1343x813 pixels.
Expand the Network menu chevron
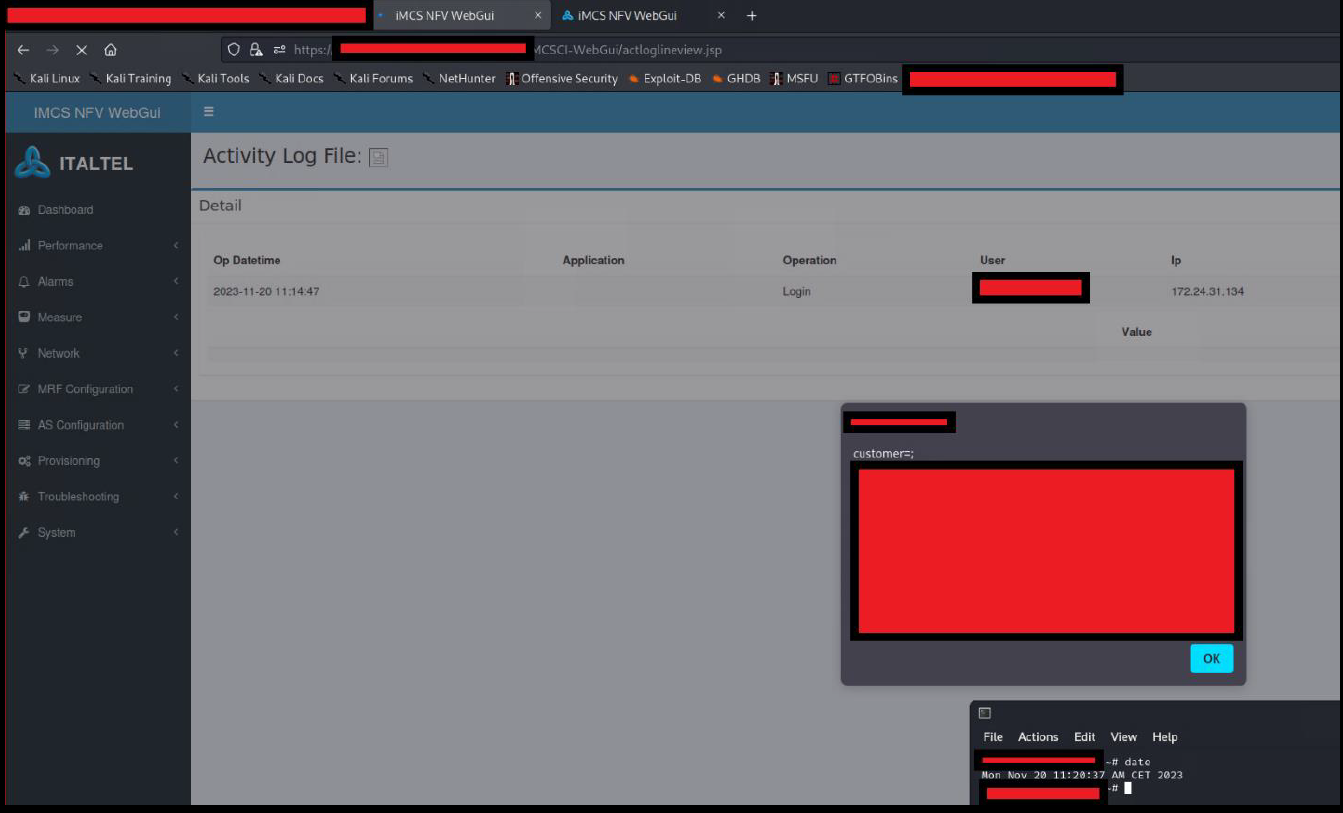(176, 353)
